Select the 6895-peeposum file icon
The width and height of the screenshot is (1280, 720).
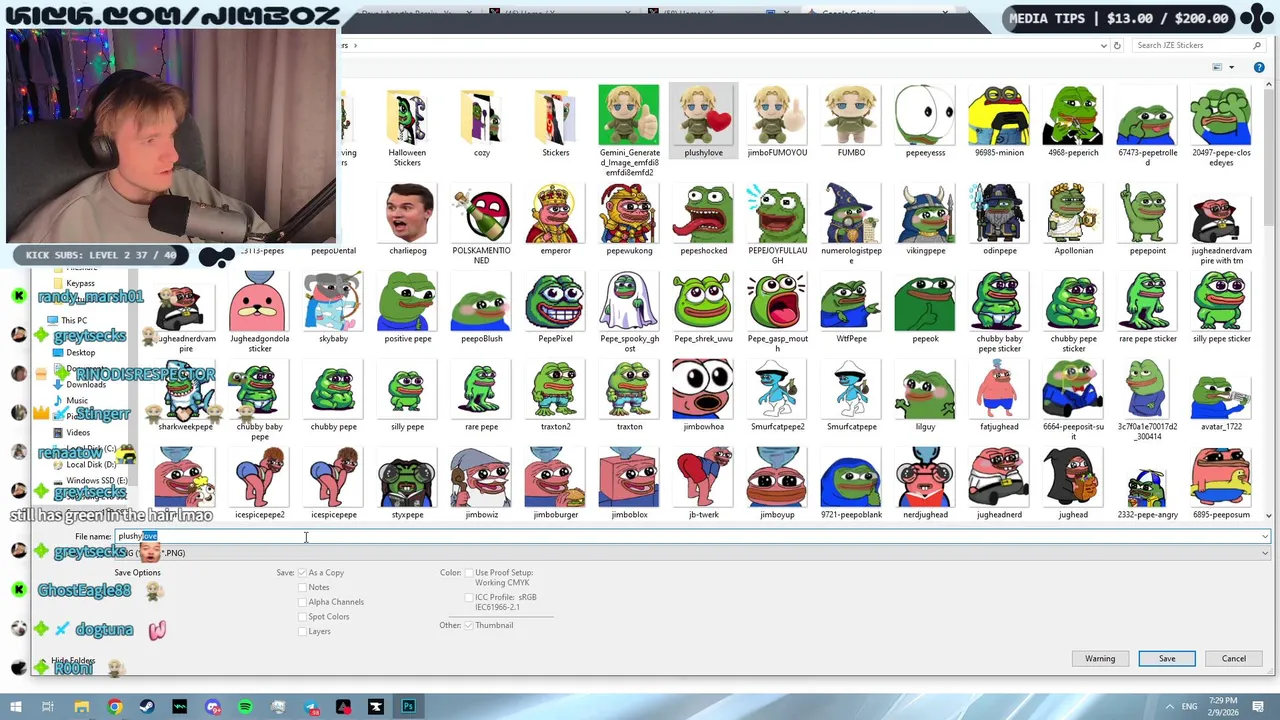tap(1221, 478)
